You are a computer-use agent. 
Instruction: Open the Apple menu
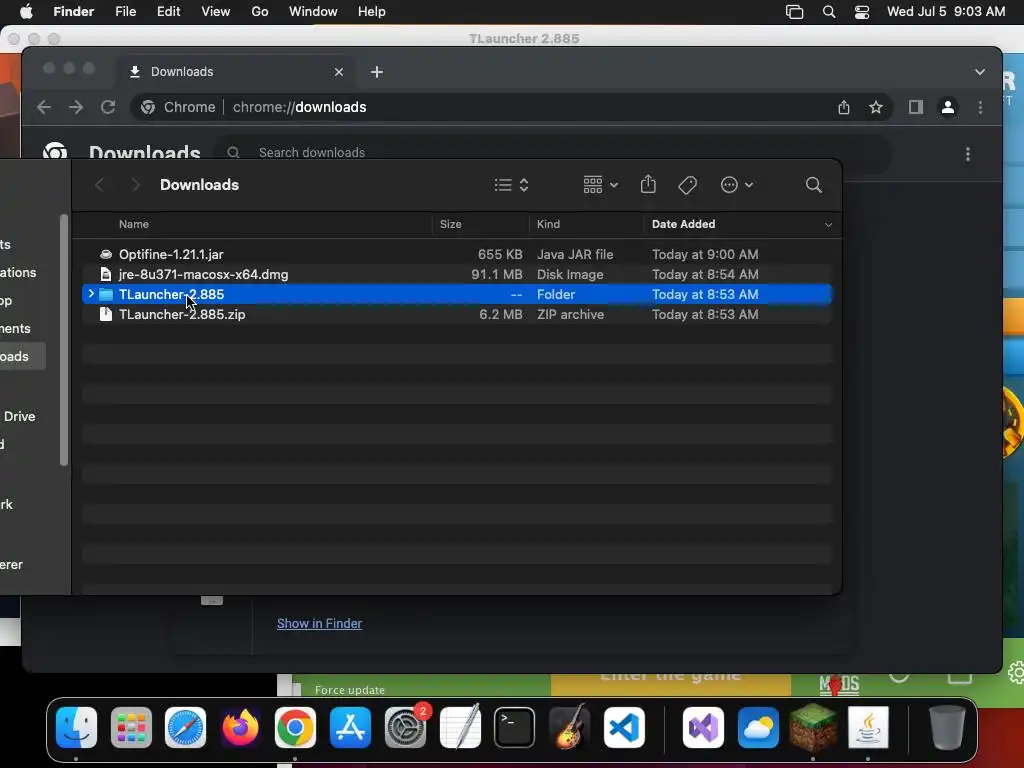click(26, 12)
